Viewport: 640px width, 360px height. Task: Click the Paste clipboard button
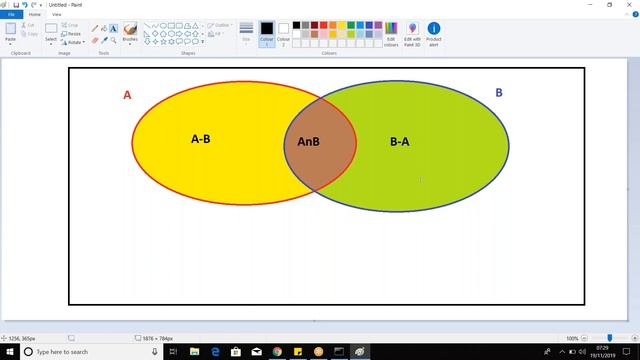10,31
